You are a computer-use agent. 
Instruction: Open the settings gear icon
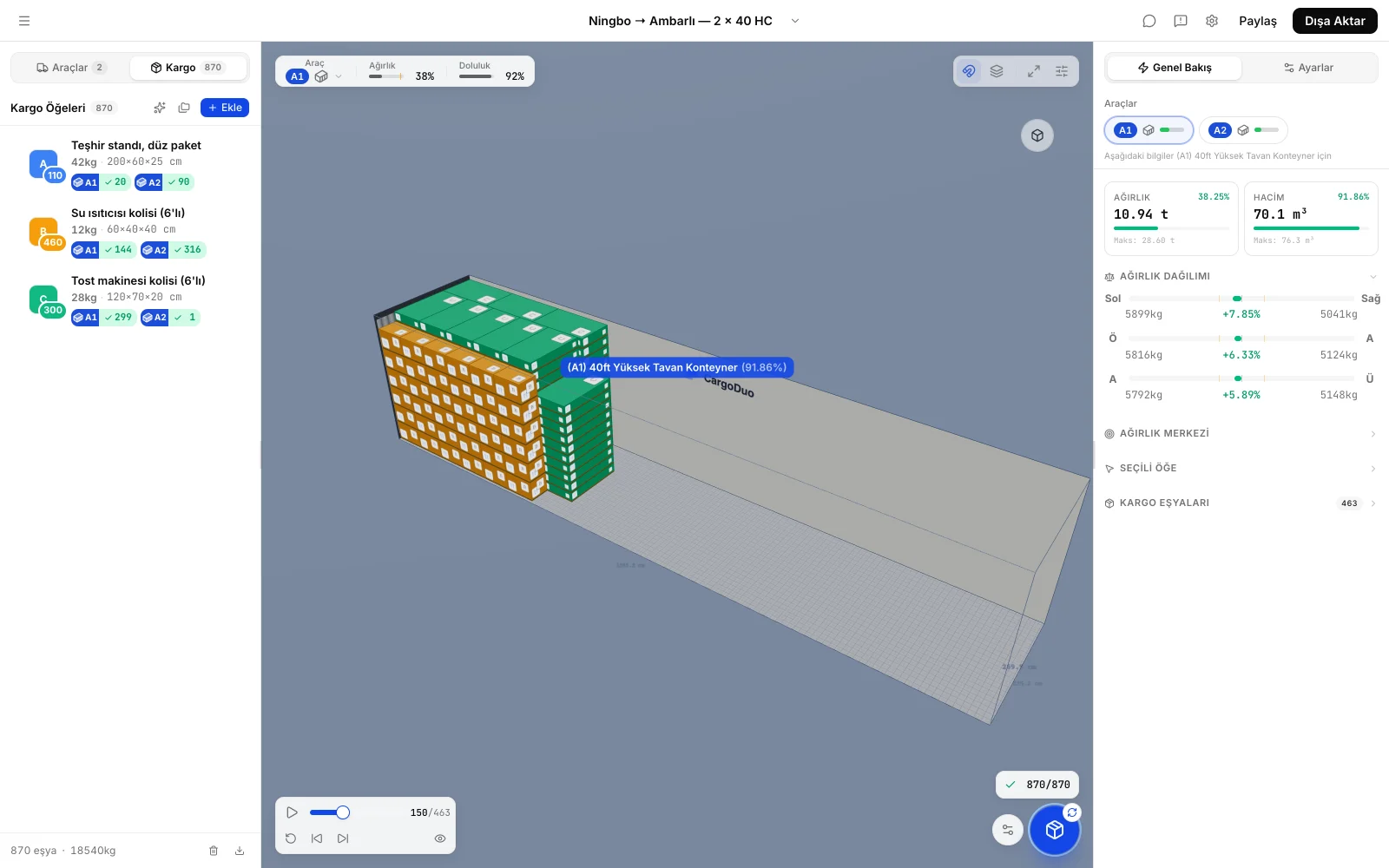pyautogui.click(x=1212, y=21)
